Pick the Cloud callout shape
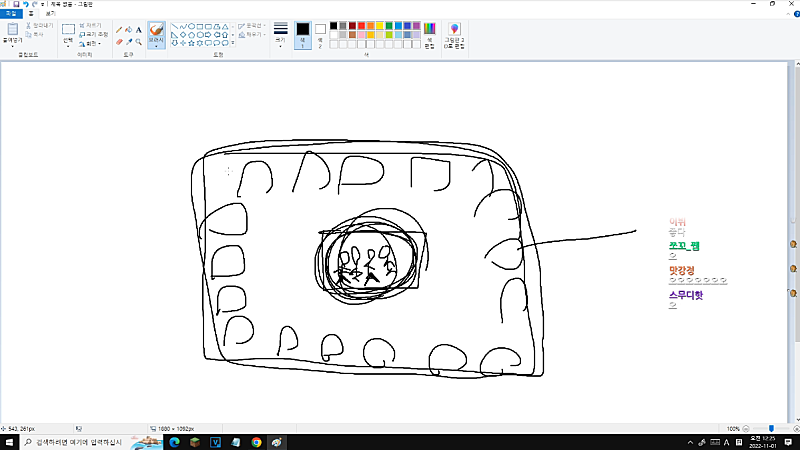This screenshot has height=450, width=800. pyautogui.click(x=225, y=43)
